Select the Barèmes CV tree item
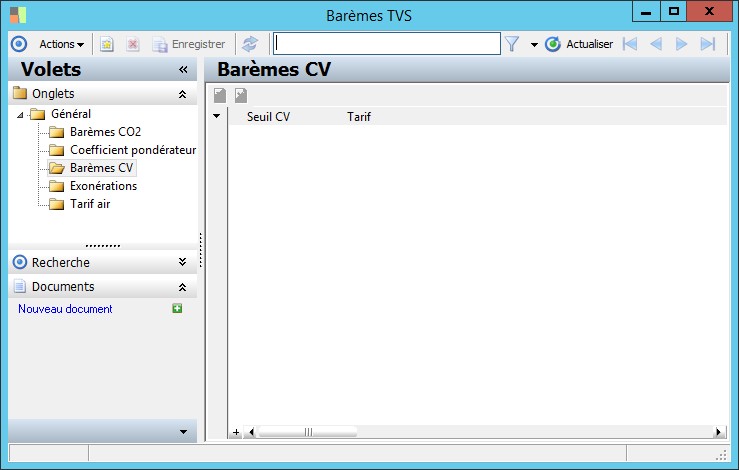739x470 pixels. click(x=101, y=168)
